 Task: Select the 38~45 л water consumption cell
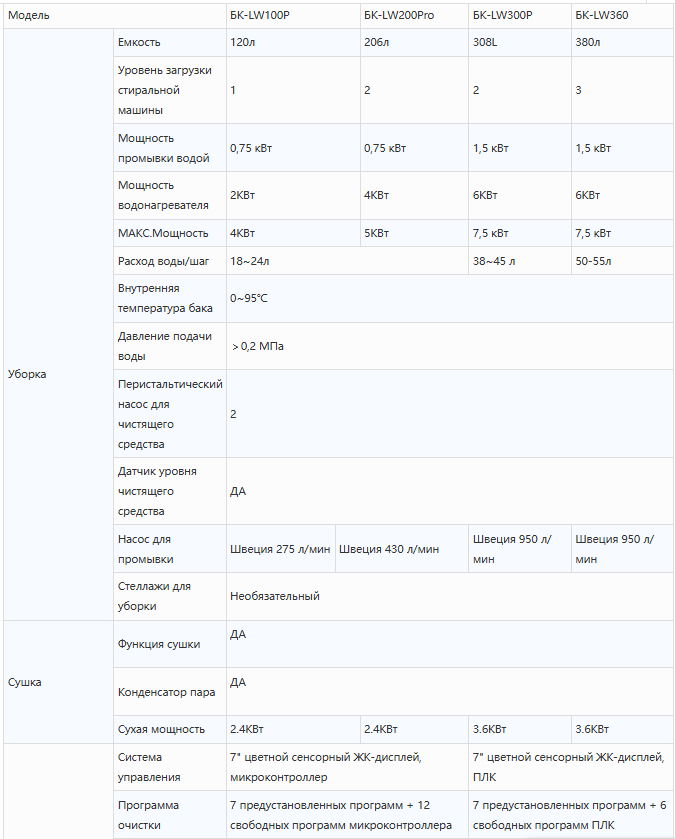520,261
